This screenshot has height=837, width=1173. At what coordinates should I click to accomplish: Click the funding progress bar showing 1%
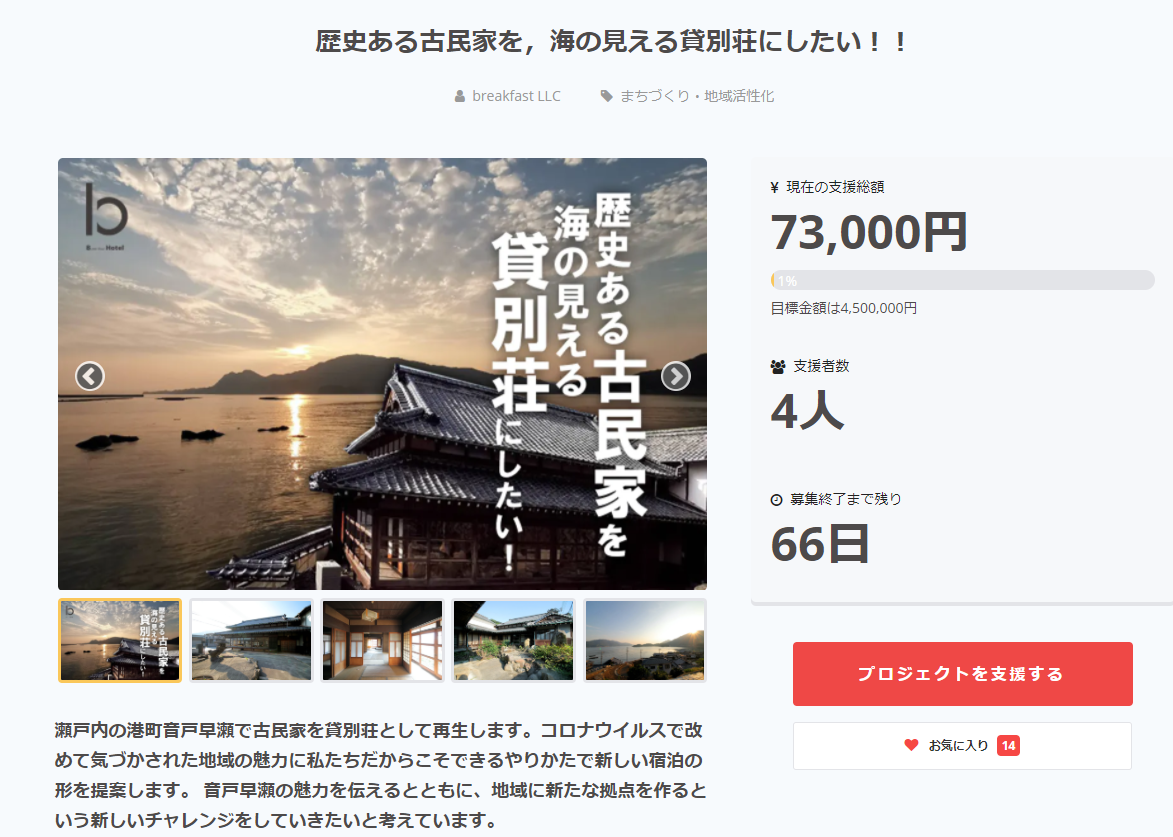pyautogui.click(x=962, y=280)
